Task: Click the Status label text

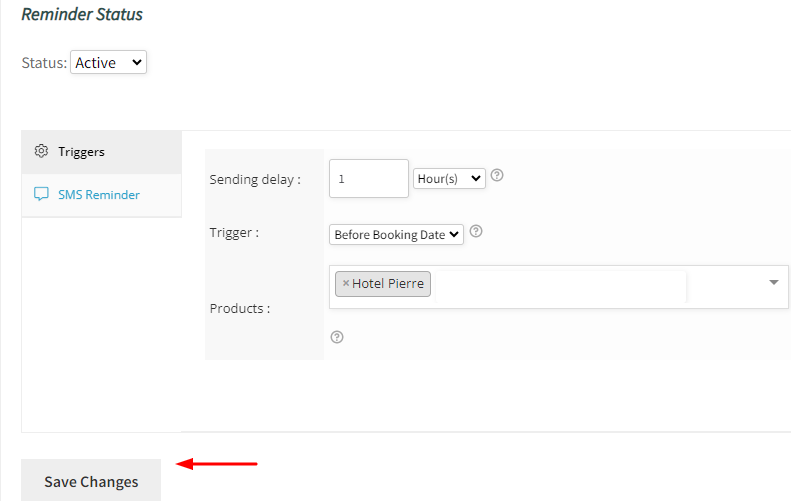Action: click(x=44, y=63)
